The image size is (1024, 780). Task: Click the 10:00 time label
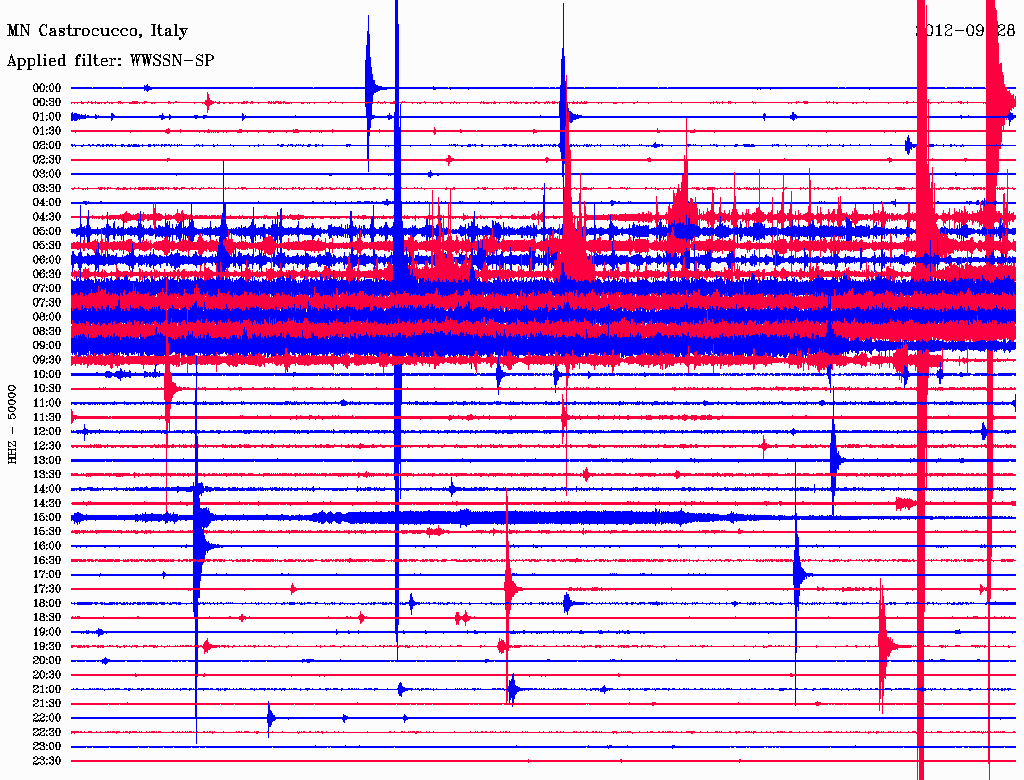pyautogui.click(x=47, y=374)
